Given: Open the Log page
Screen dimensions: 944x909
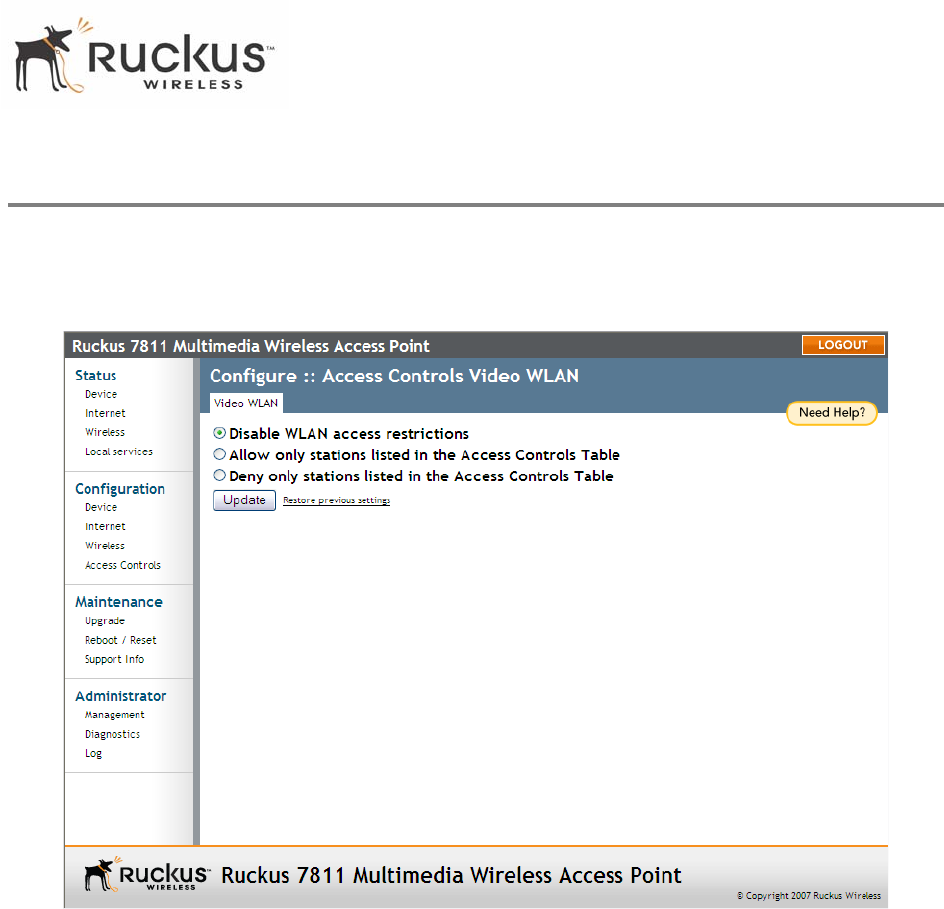Looking at the screenshot, I should (x=93, y=754).
